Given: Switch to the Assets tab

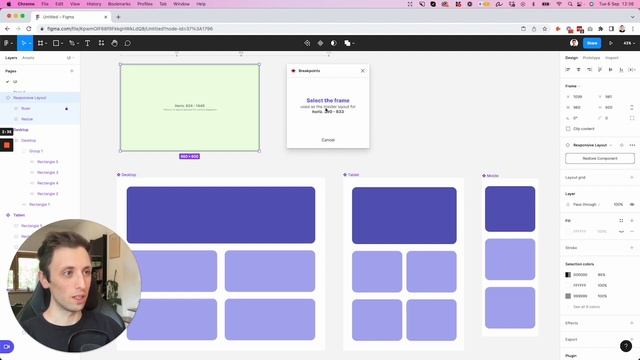Looking at the screenshot, I should [28, 58].
